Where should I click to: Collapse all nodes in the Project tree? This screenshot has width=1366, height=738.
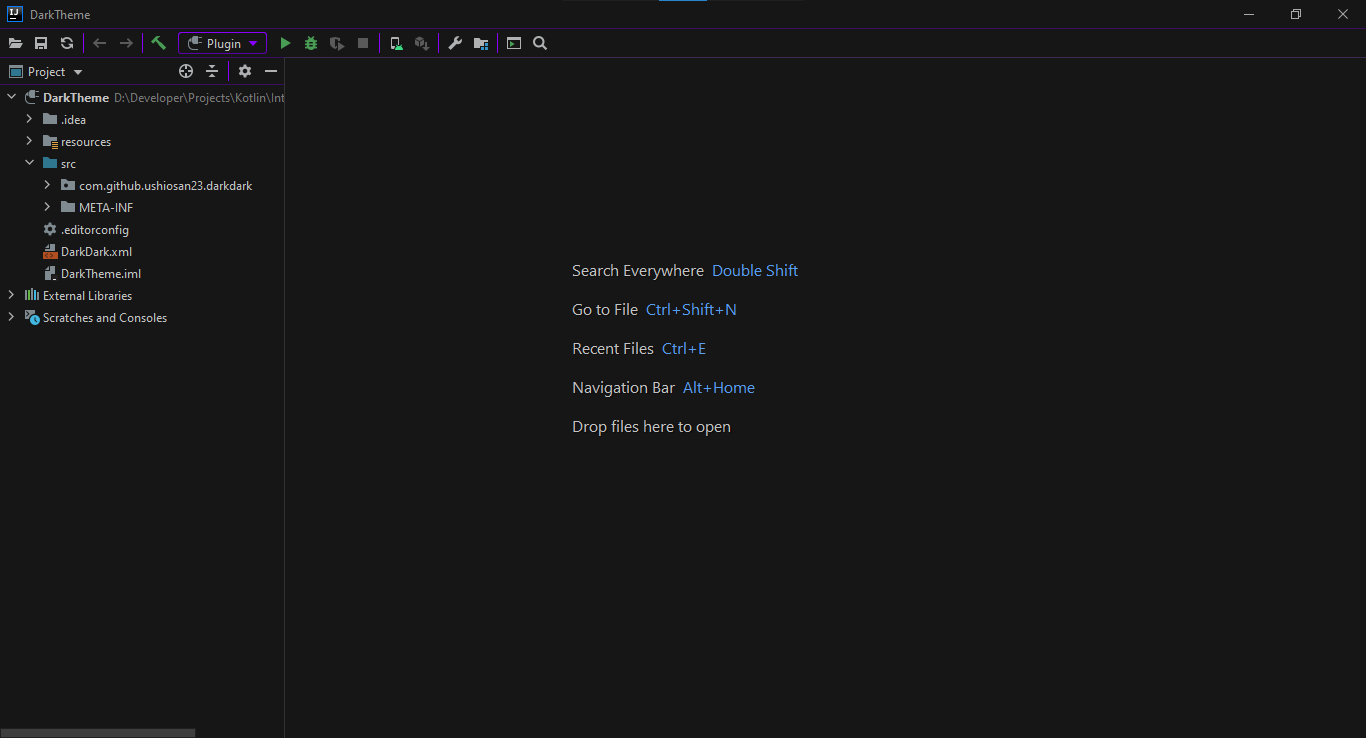coord(212,71)
